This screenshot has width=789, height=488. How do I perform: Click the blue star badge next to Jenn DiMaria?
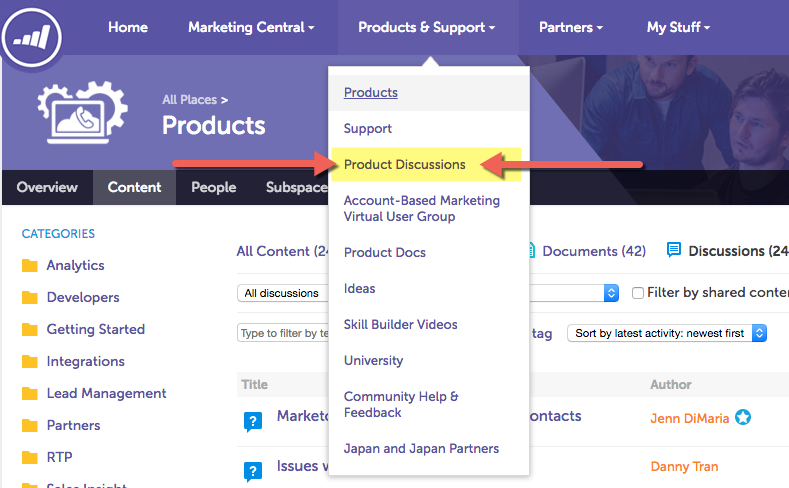tap(743, 417)
